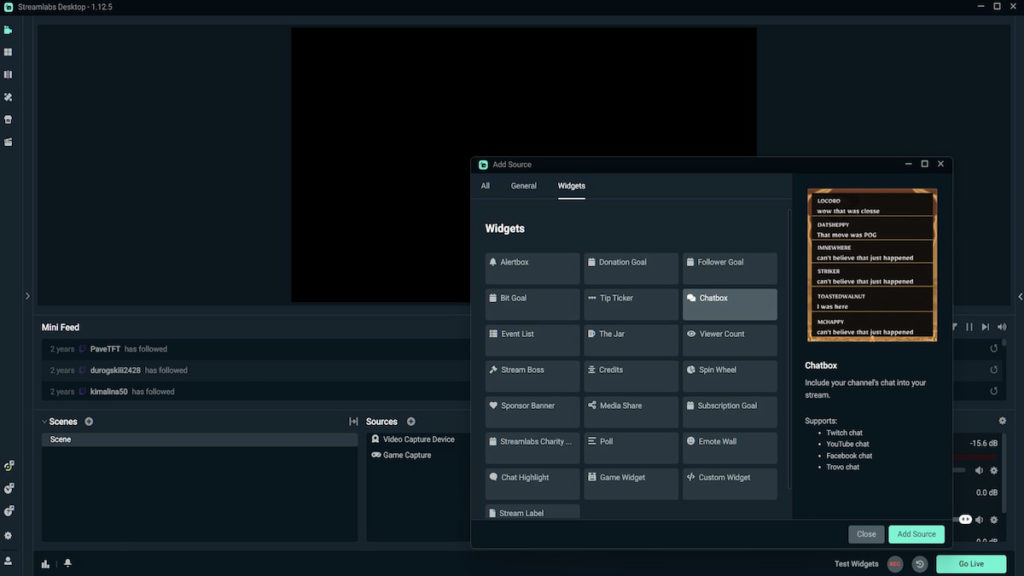Add a new source with plus icon
Image resolution: width=1024 pixels, height=576 pixels.
point(411,422)
